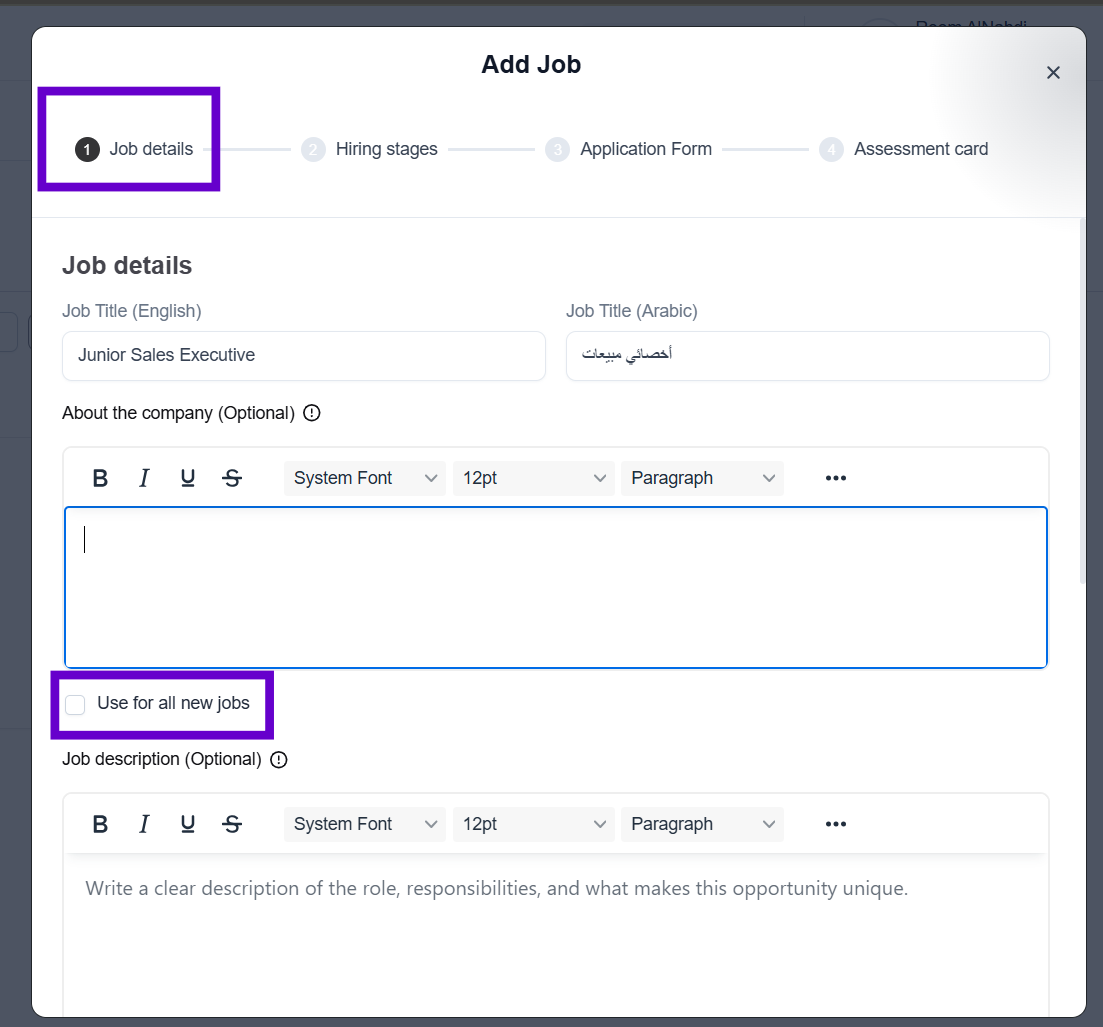This screenshot has height=1027, width=1103.
Task: Expand Paragraph format dropdown in About the company
Action: pyautogui.click(x=702, y=478)
